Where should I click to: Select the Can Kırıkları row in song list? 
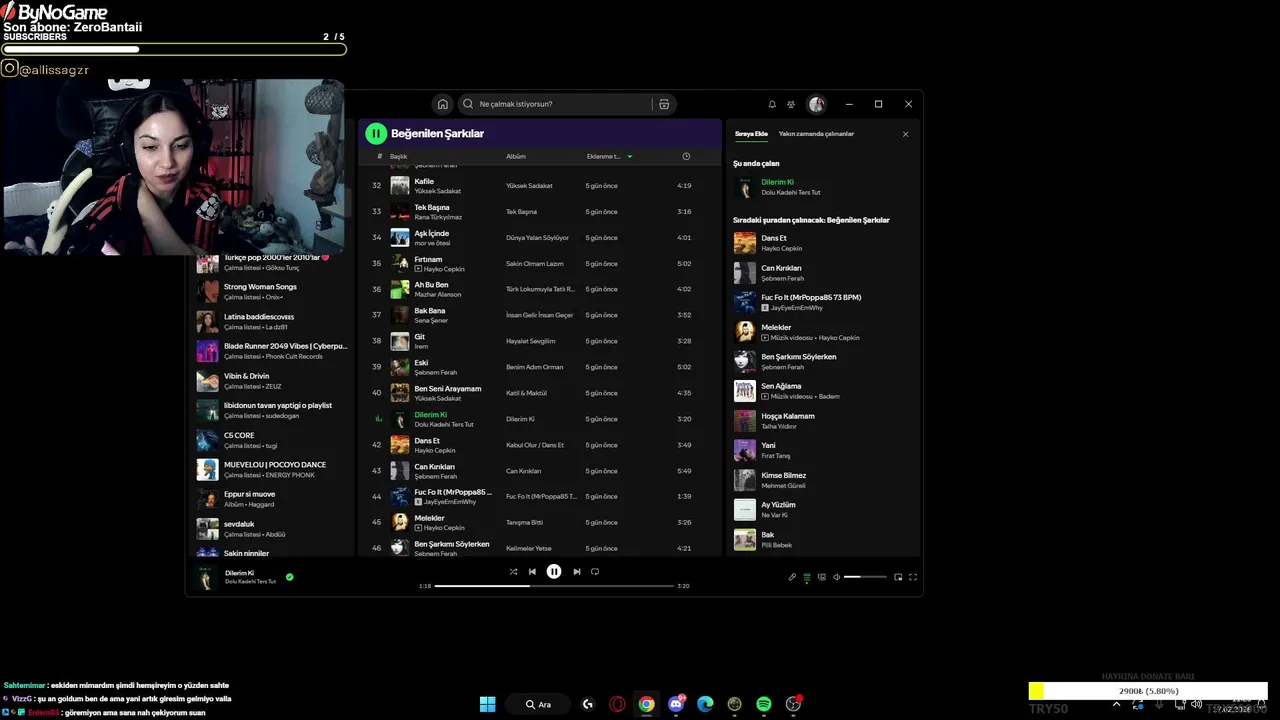[540, 471]
